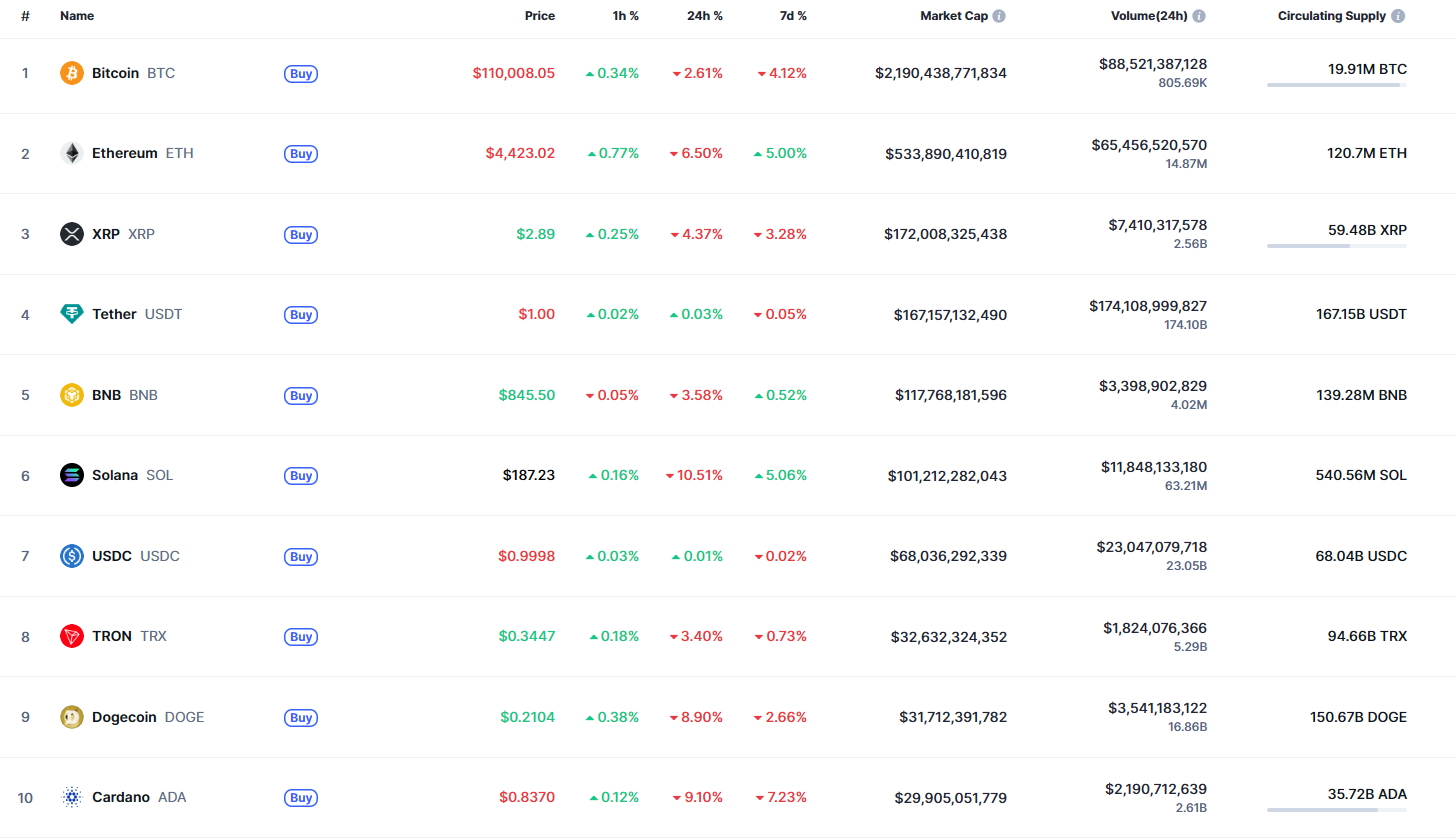Buy Tether with its Buy button
This screenshot has height=839, width=1456.
click(301, 315)
